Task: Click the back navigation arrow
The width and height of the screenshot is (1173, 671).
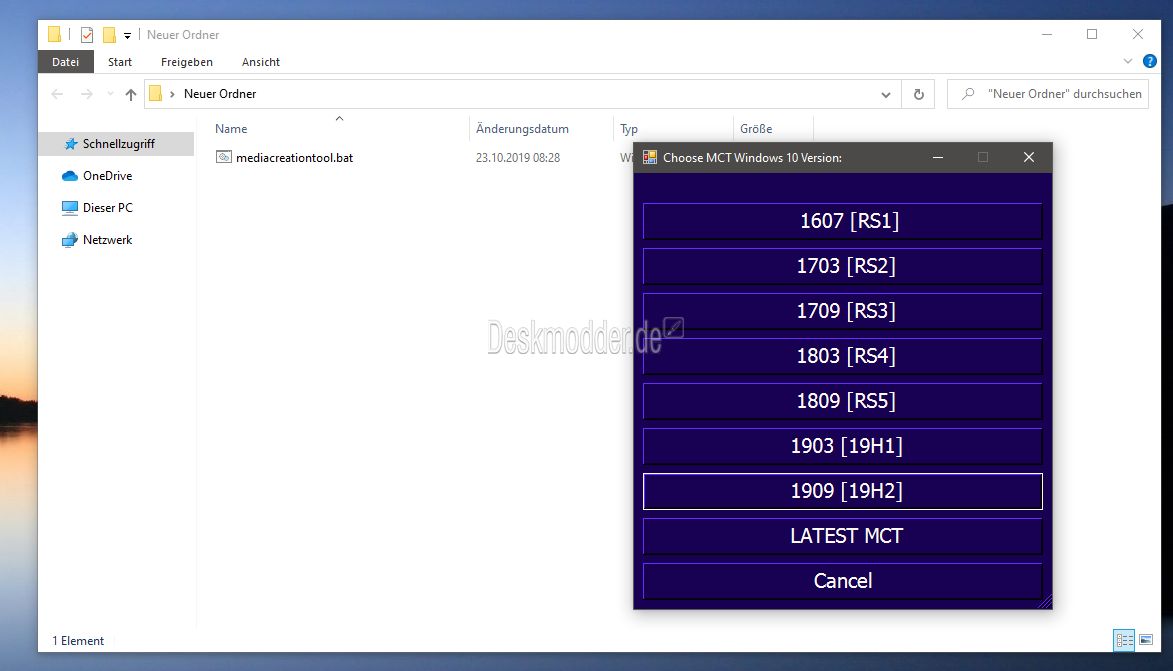Action: 57,94
